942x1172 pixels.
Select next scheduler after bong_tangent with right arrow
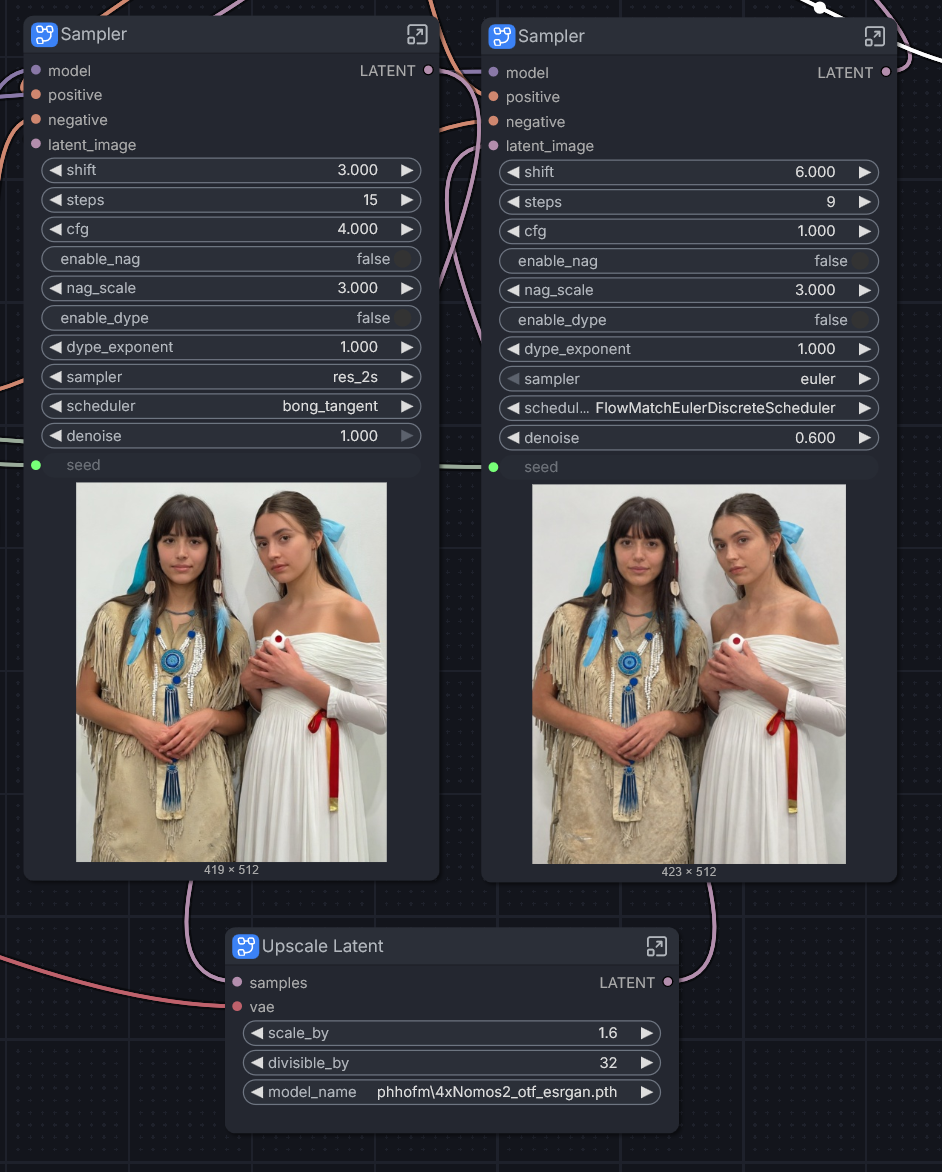[407, 406]
